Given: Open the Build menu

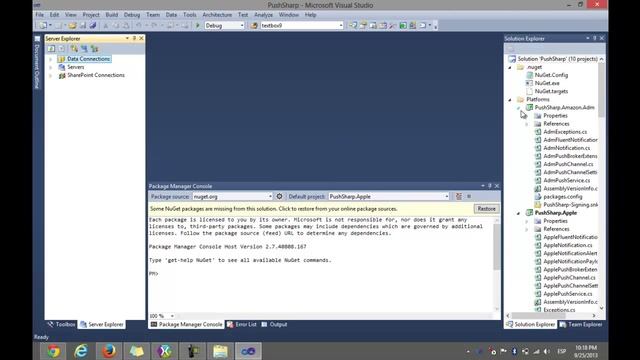Looking at the screenshot, I should (111, 15).
